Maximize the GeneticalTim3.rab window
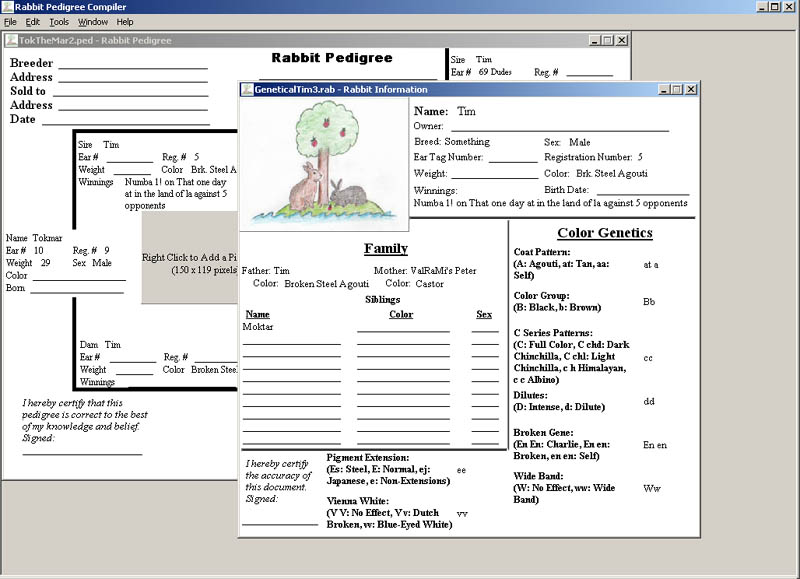This screenshot has width=800, height=579. (676, 89)
